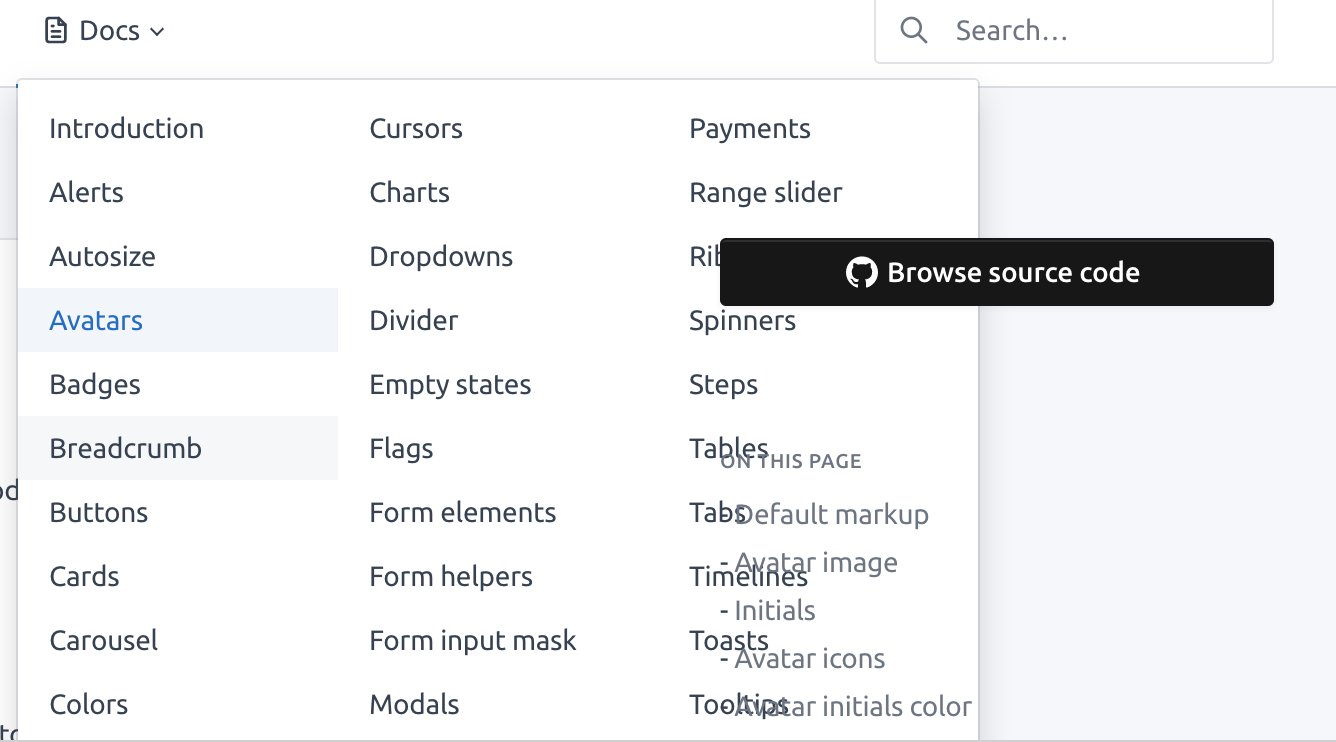Click the Docs document icon
The image size is (1336, 742).
57,31
